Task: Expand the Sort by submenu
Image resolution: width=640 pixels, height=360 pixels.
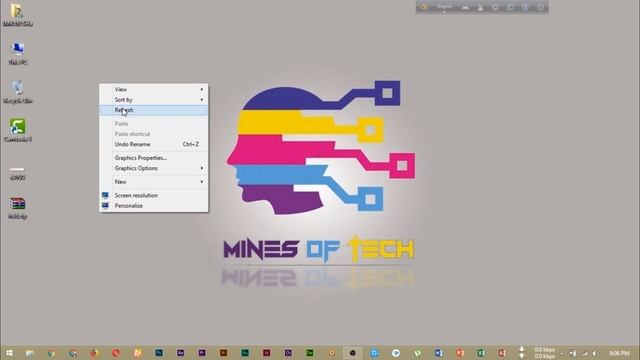Action: click(x=153, y=100)
